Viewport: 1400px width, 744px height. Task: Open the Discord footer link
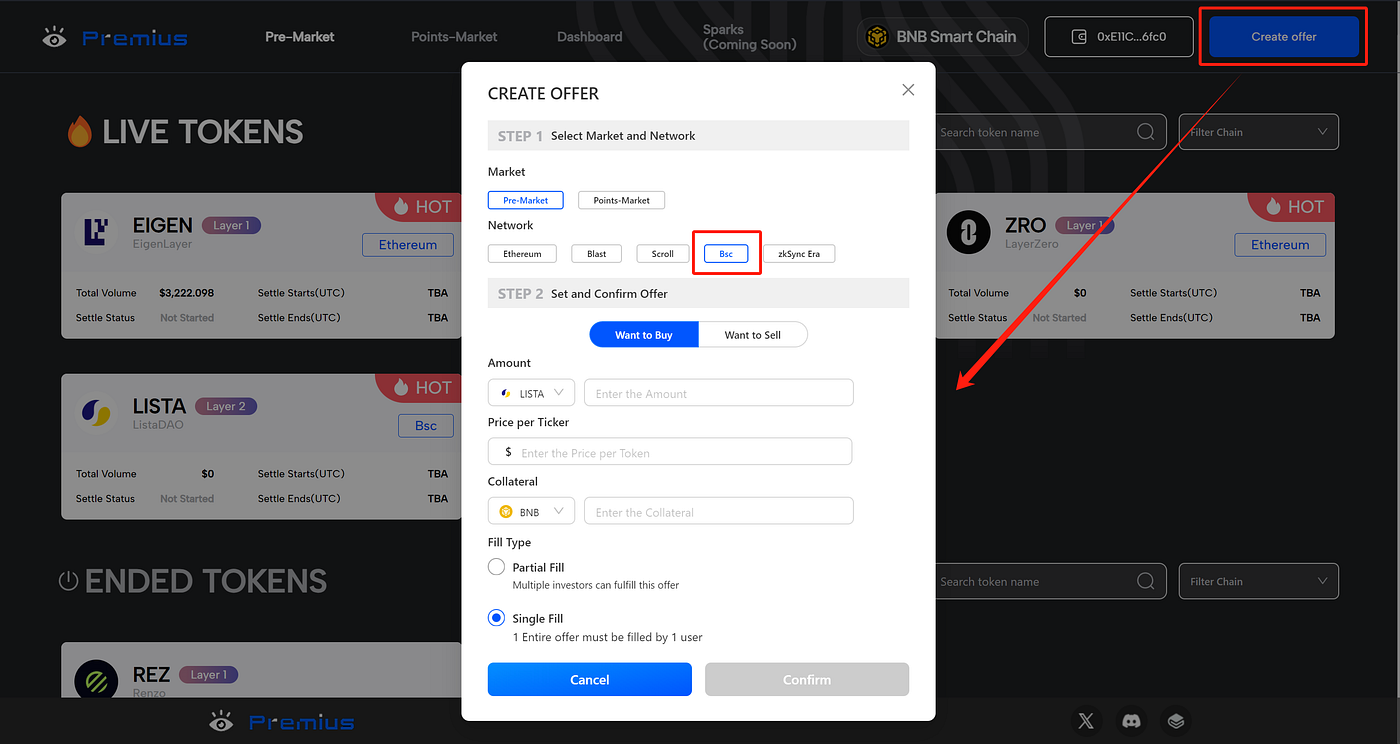click(x=1131, y=721)
